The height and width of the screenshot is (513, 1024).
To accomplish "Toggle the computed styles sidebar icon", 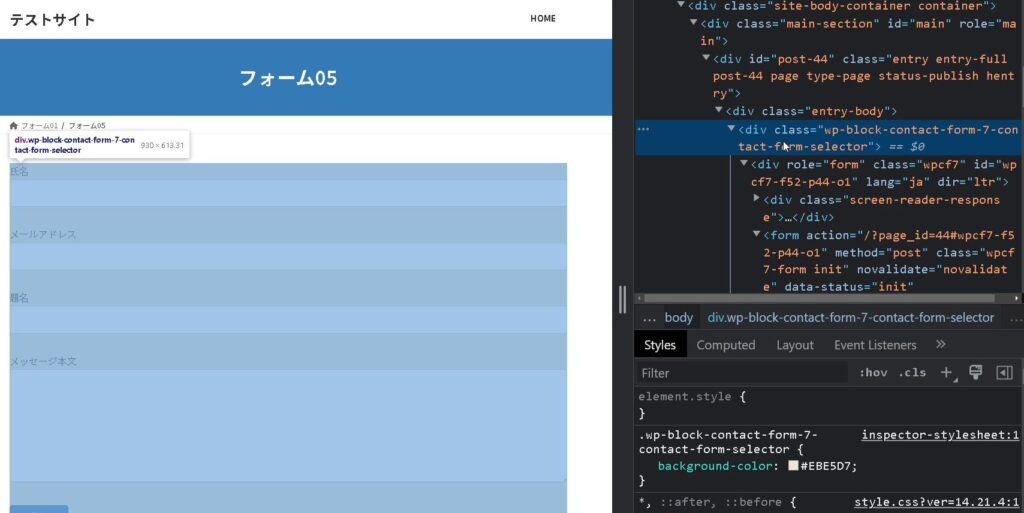I will coord(1004,372).
